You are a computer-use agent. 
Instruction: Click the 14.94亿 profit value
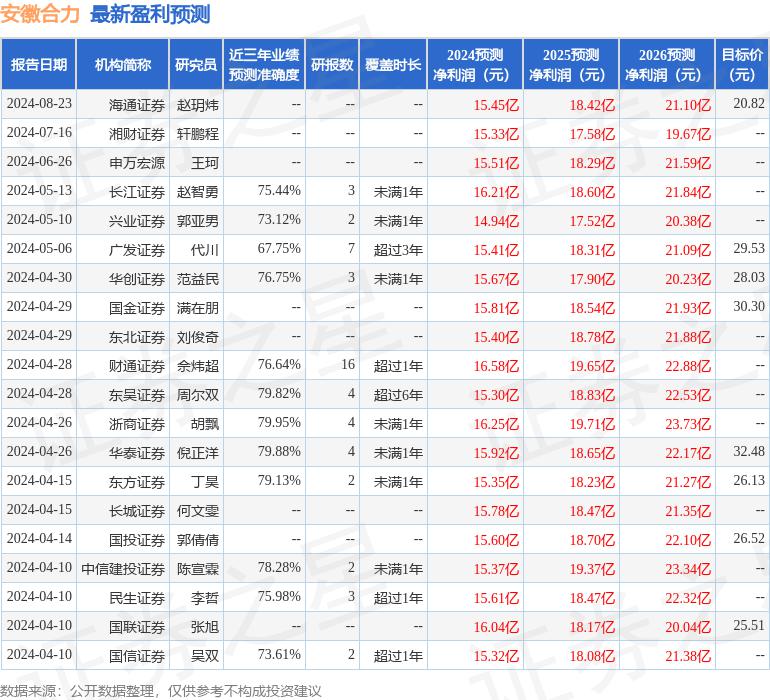[x=496, y=221]
